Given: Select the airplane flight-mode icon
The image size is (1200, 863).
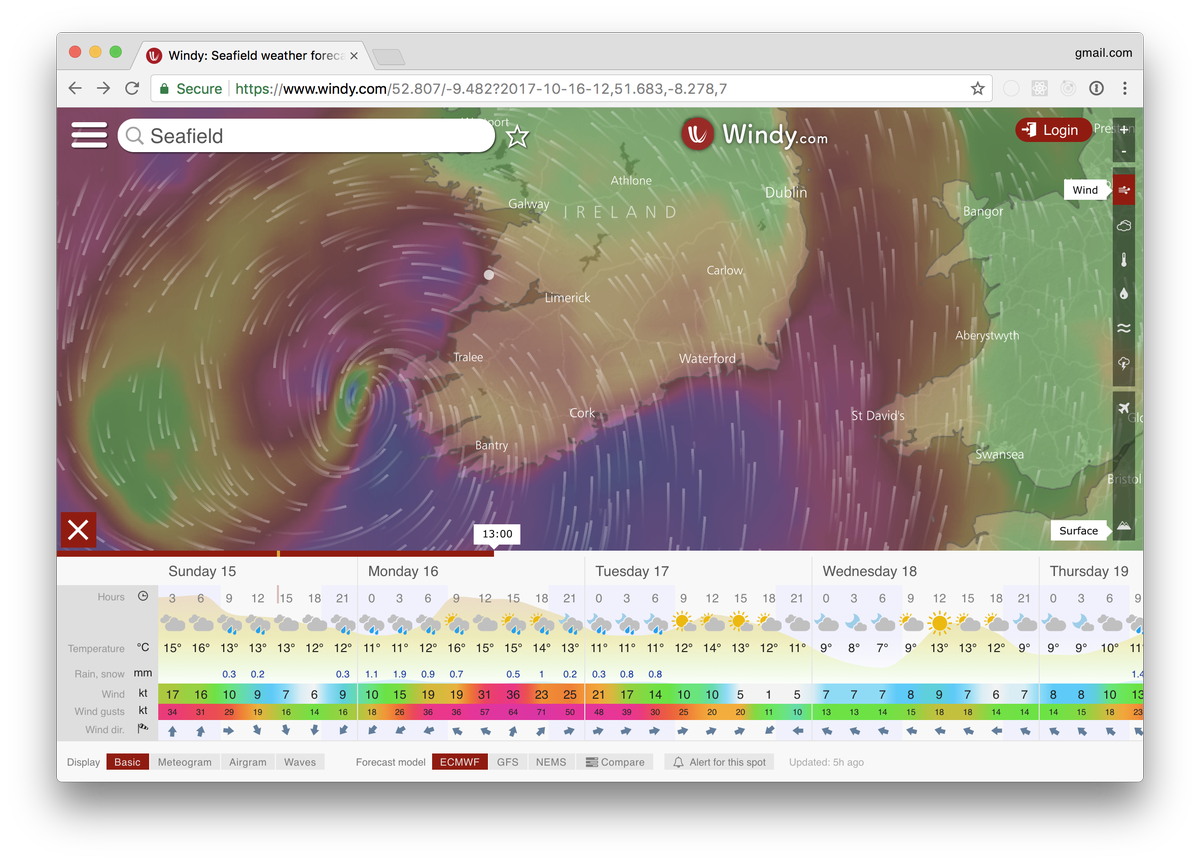Looking at the screenshot, I should coord(1123,408).
